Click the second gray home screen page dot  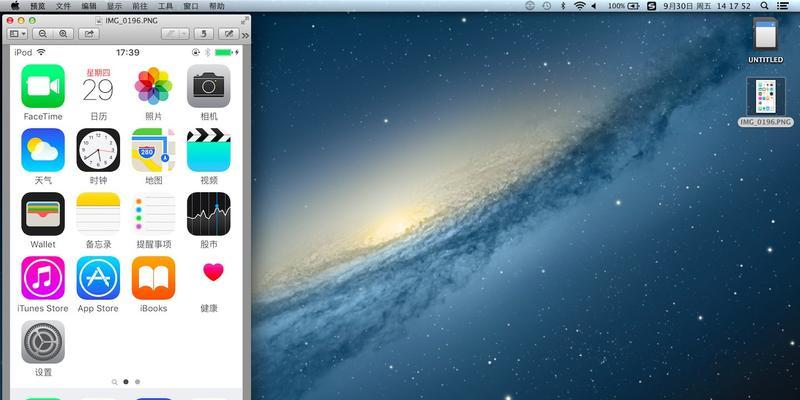[137, 382]
